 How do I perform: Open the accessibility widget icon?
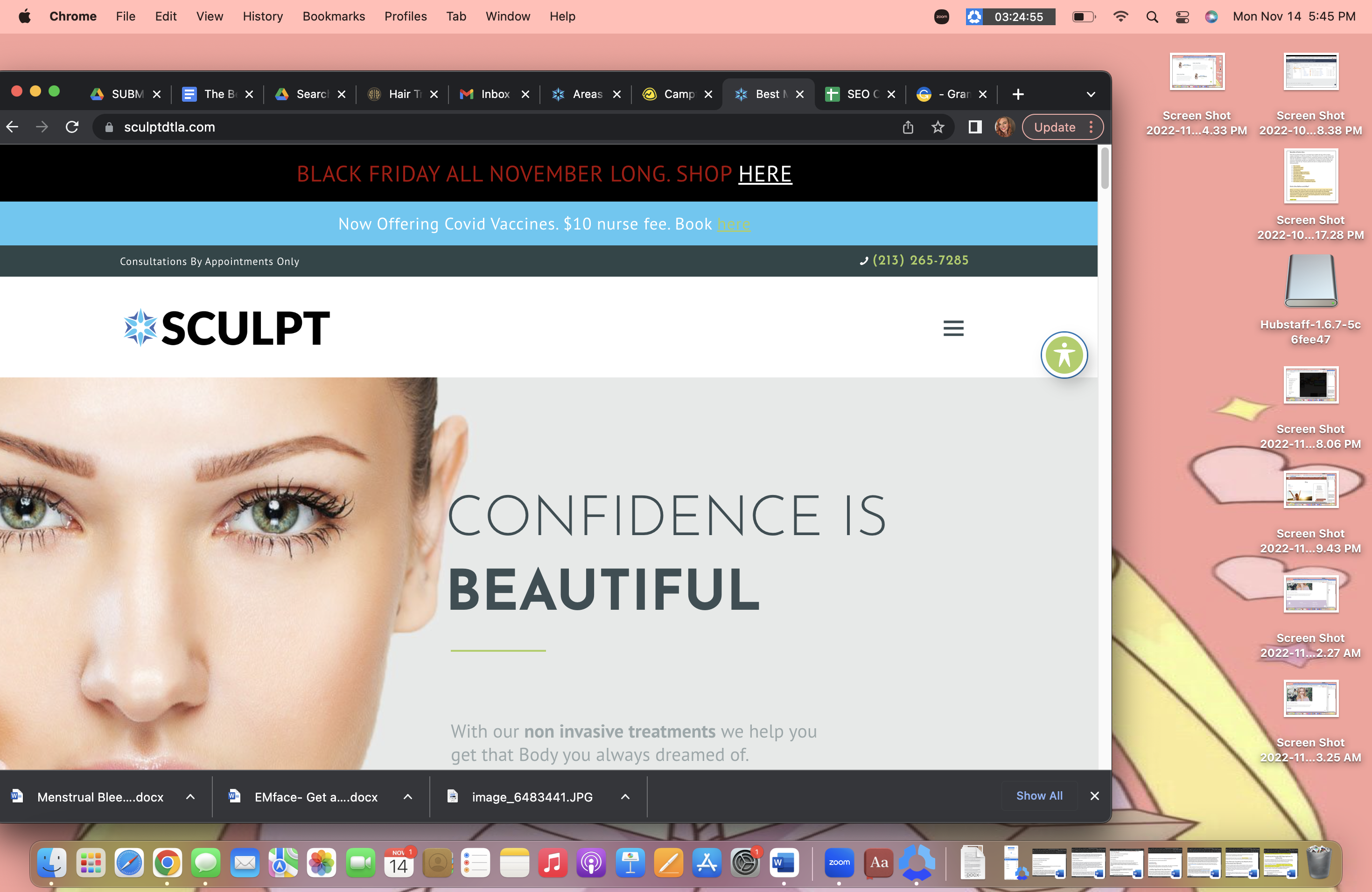1064,355
